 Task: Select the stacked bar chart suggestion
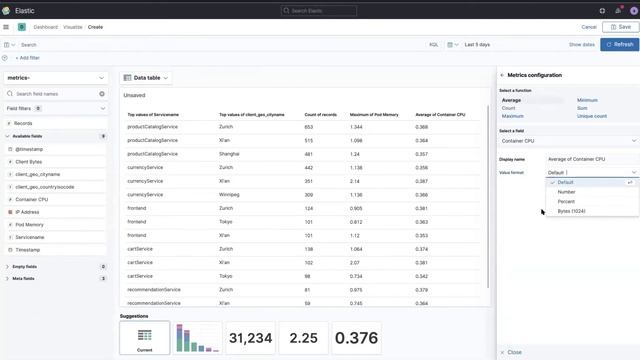(198, 338)
